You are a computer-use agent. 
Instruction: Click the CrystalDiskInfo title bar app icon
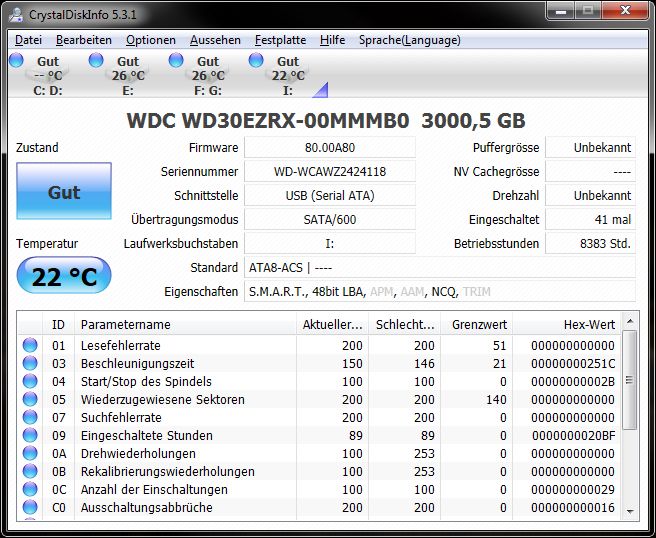click(16, 14)
